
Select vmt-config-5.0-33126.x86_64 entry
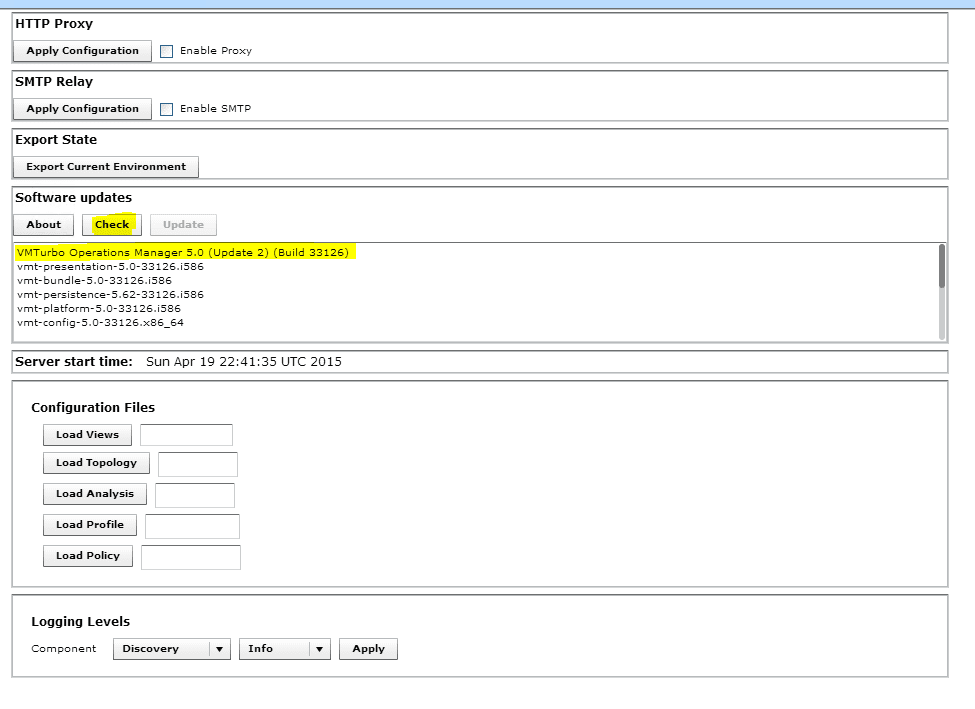(100, 322)
